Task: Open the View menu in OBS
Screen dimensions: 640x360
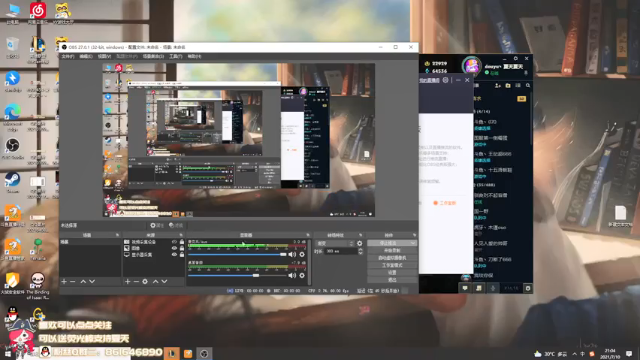Action: 104,56
